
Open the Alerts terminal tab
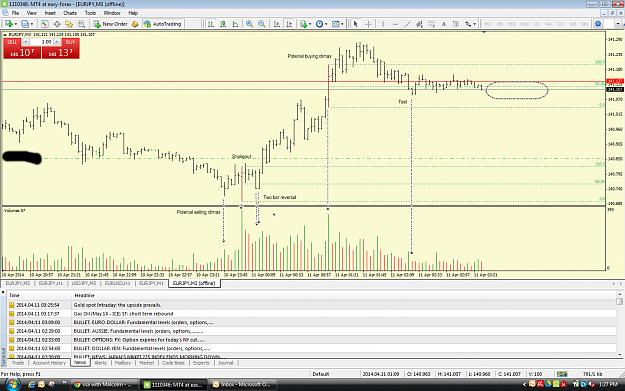click(x=100, y=363)
